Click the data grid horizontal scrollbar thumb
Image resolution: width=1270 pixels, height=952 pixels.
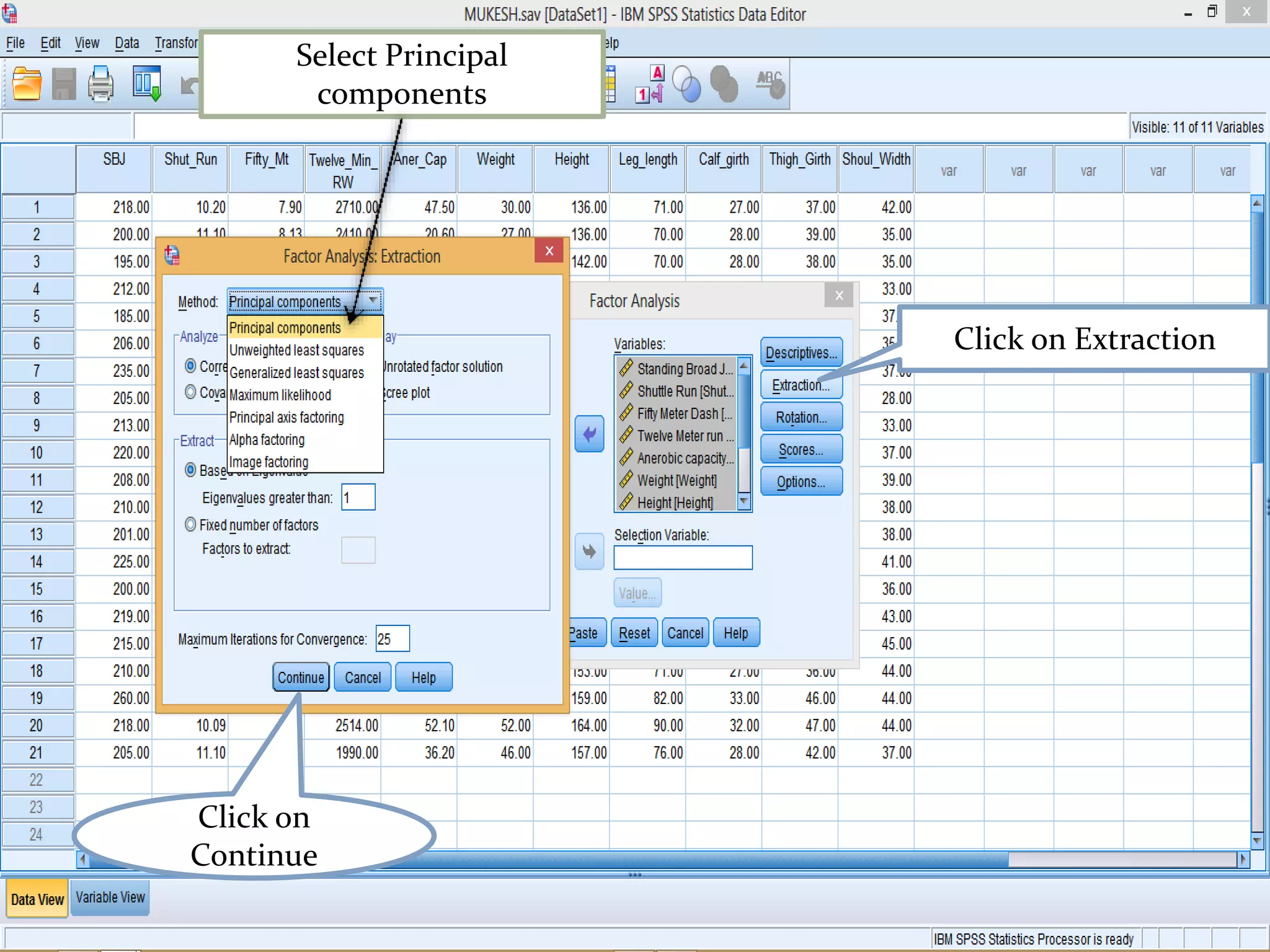coord(549,860)
